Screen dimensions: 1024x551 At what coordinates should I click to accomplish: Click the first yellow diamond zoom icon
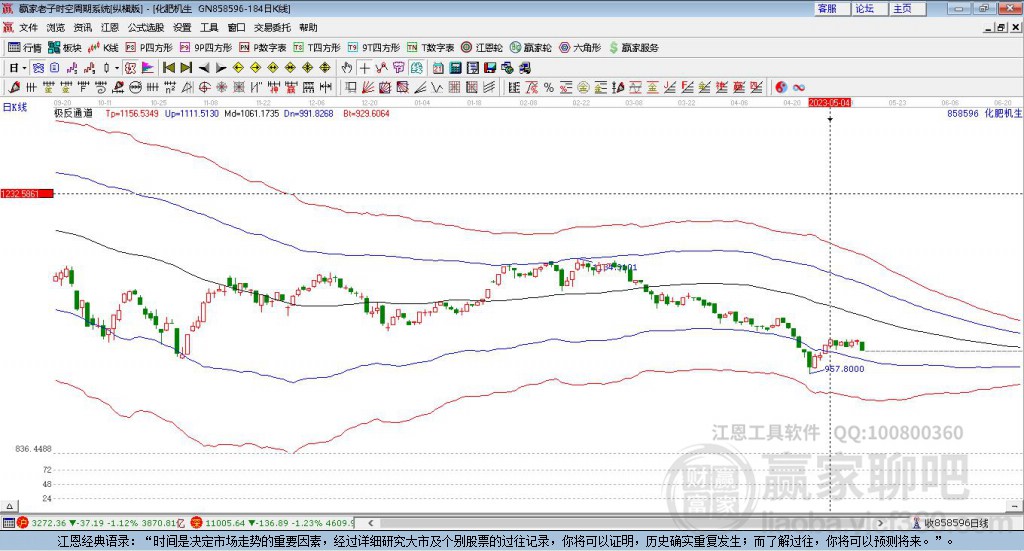tap(238, 68)
